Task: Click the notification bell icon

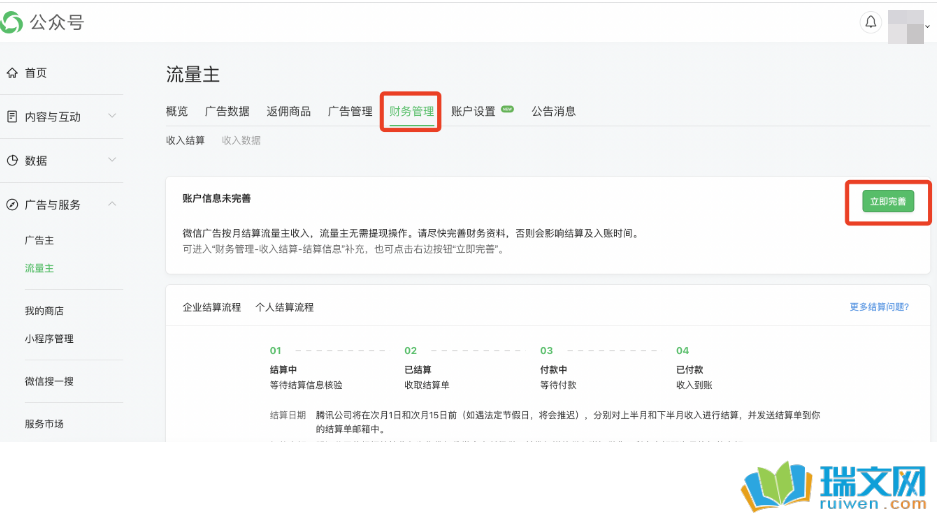Action: (870, 22)
